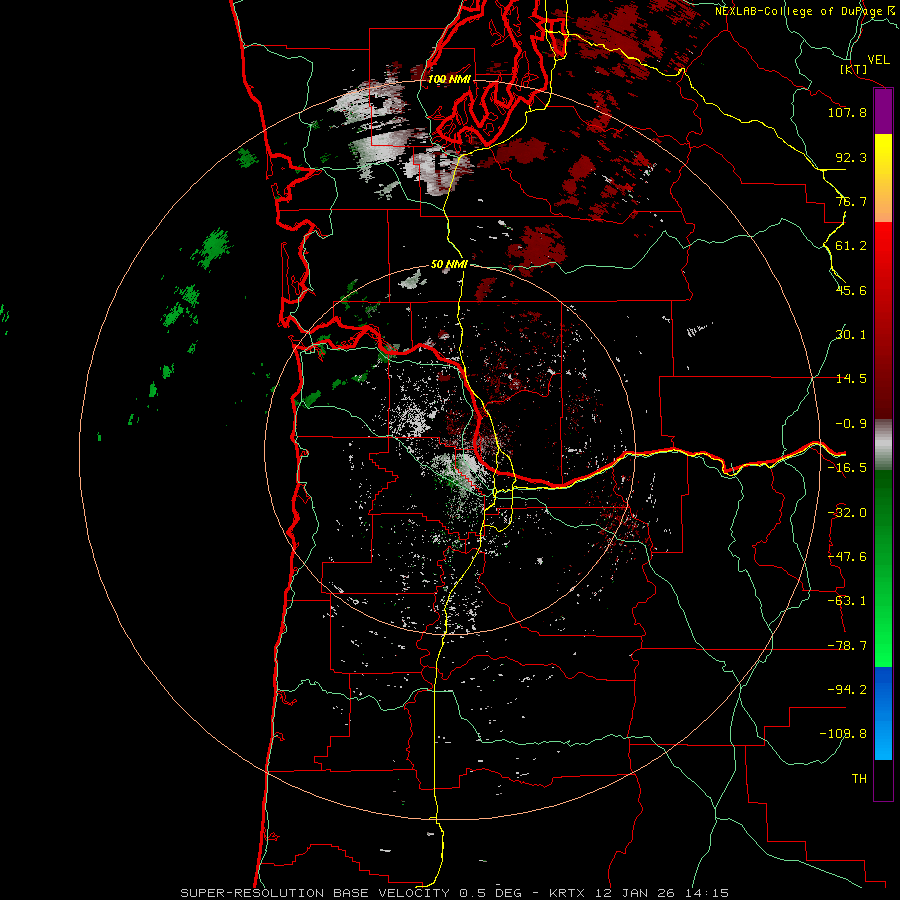The height and width of the screenshot is (900, 900).
Task: Select the -78.7 velocity scale value
Action: 847,646
